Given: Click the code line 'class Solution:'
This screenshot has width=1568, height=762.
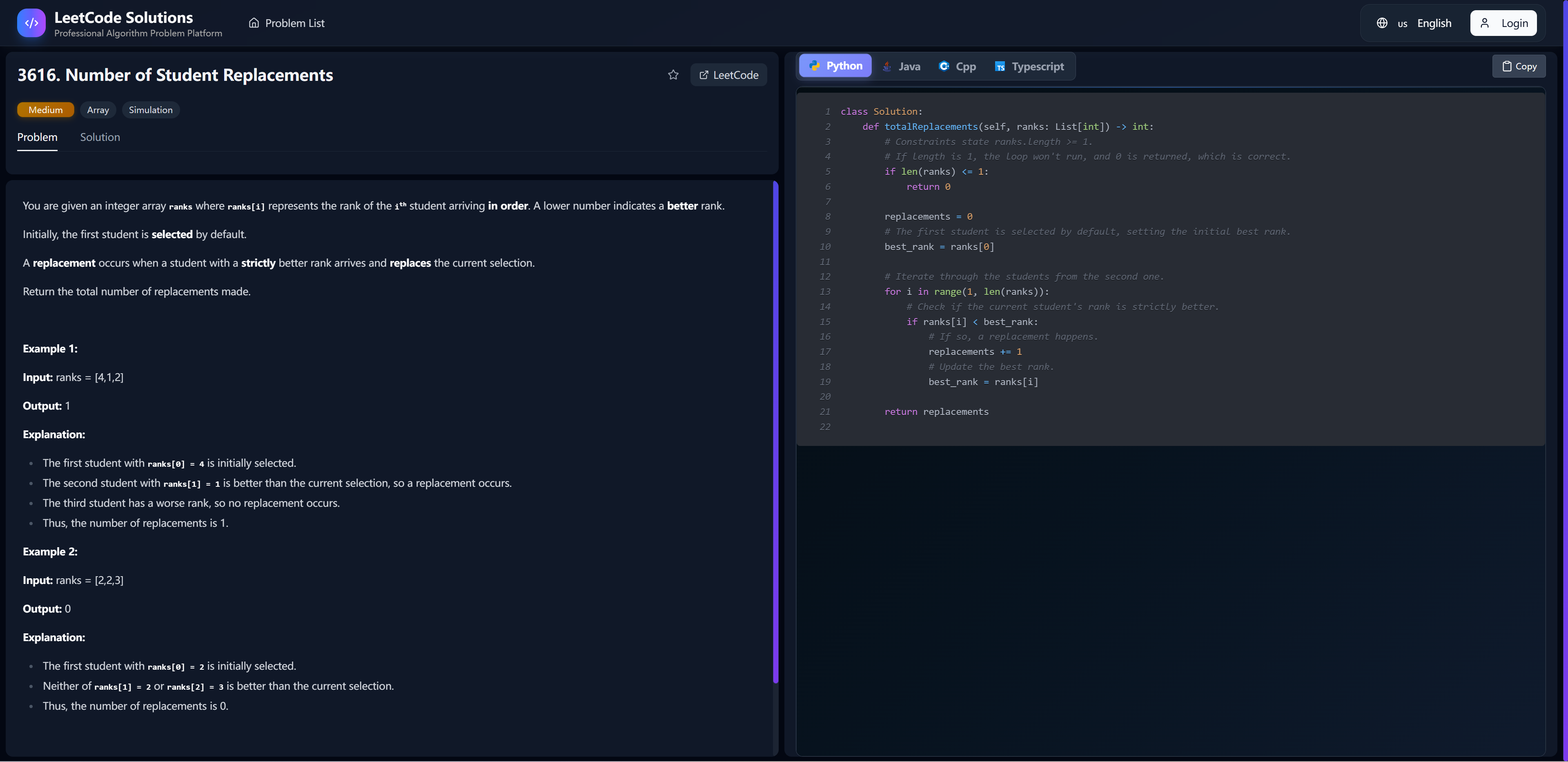Looking at the screenshot, I should point(882,111).
